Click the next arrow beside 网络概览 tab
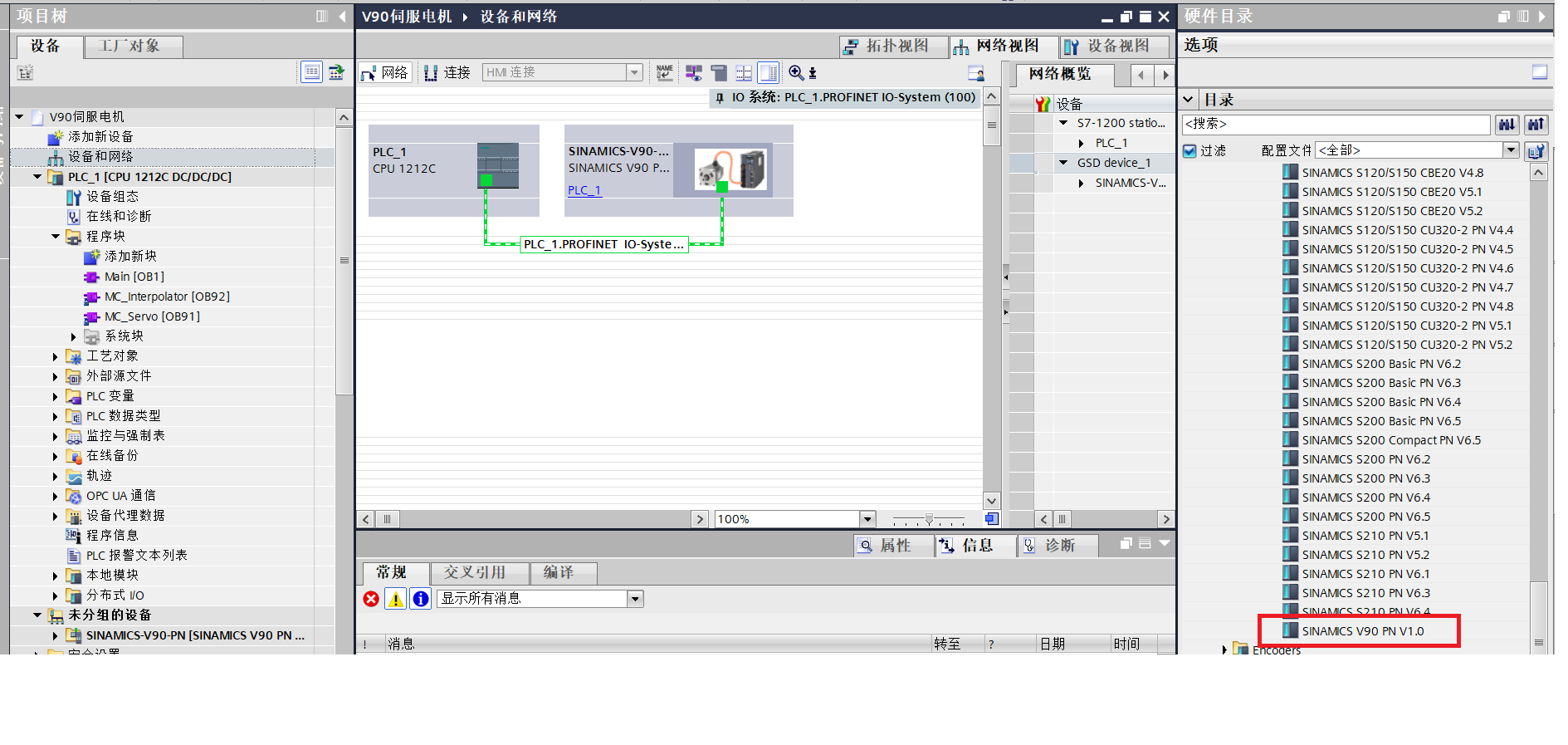1568x745 pixels. [1165, 75]
